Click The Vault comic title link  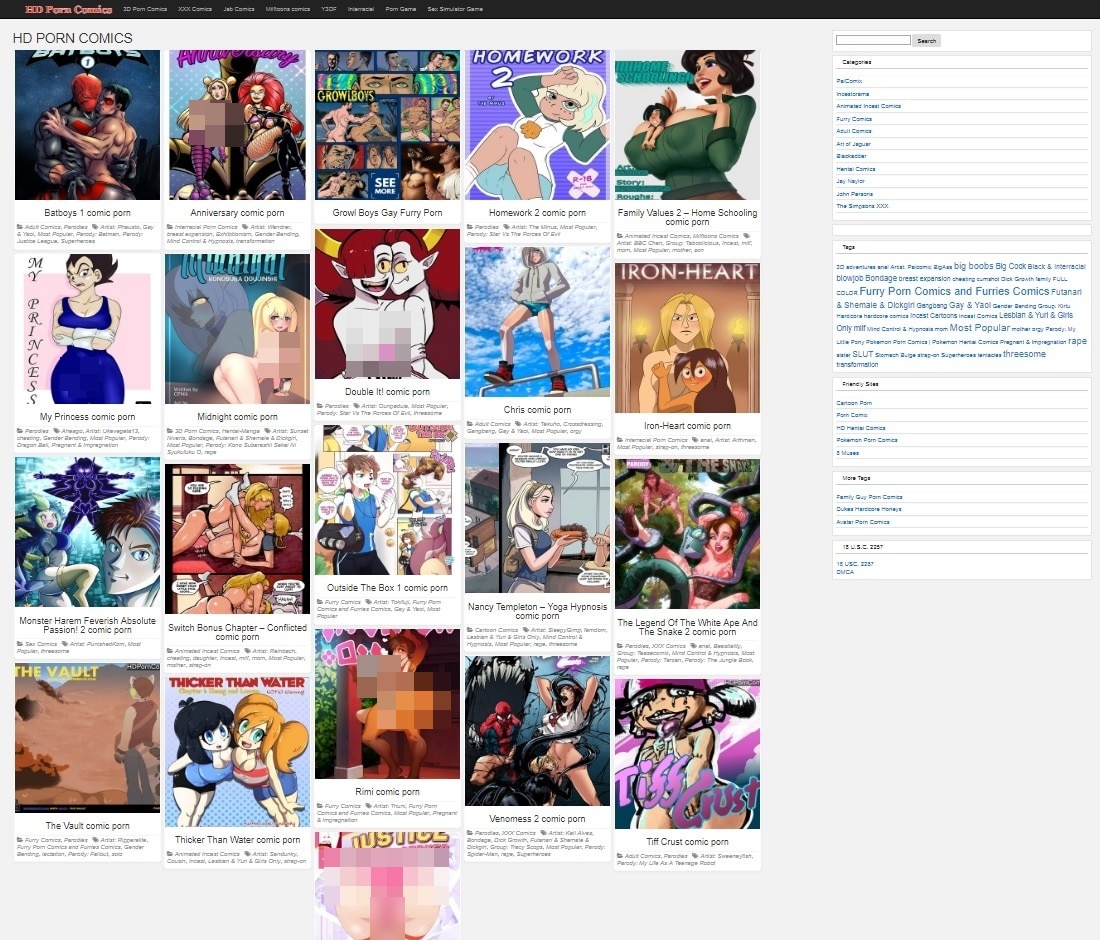(x=87, y=826)
